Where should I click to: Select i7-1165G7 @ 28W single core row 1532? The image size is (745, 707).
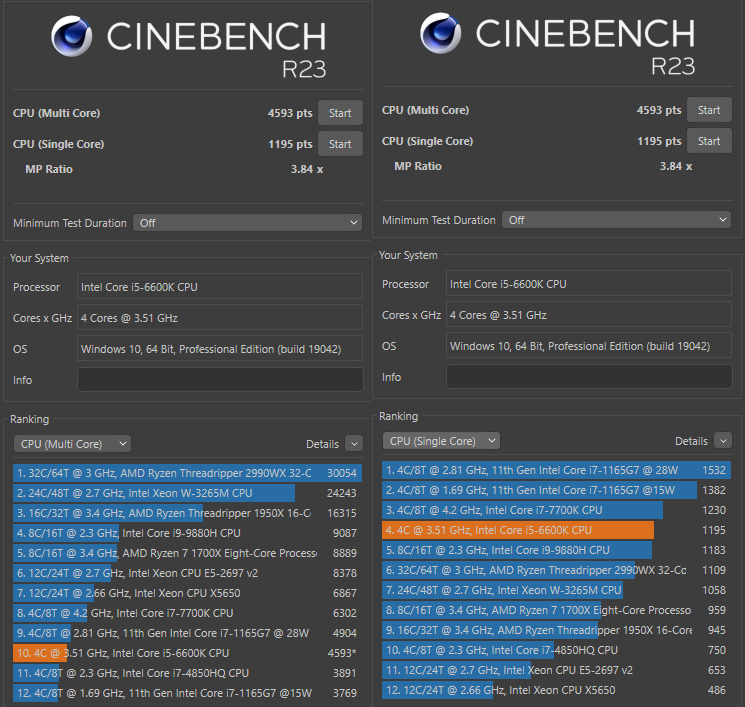click(x=556, y=470)
